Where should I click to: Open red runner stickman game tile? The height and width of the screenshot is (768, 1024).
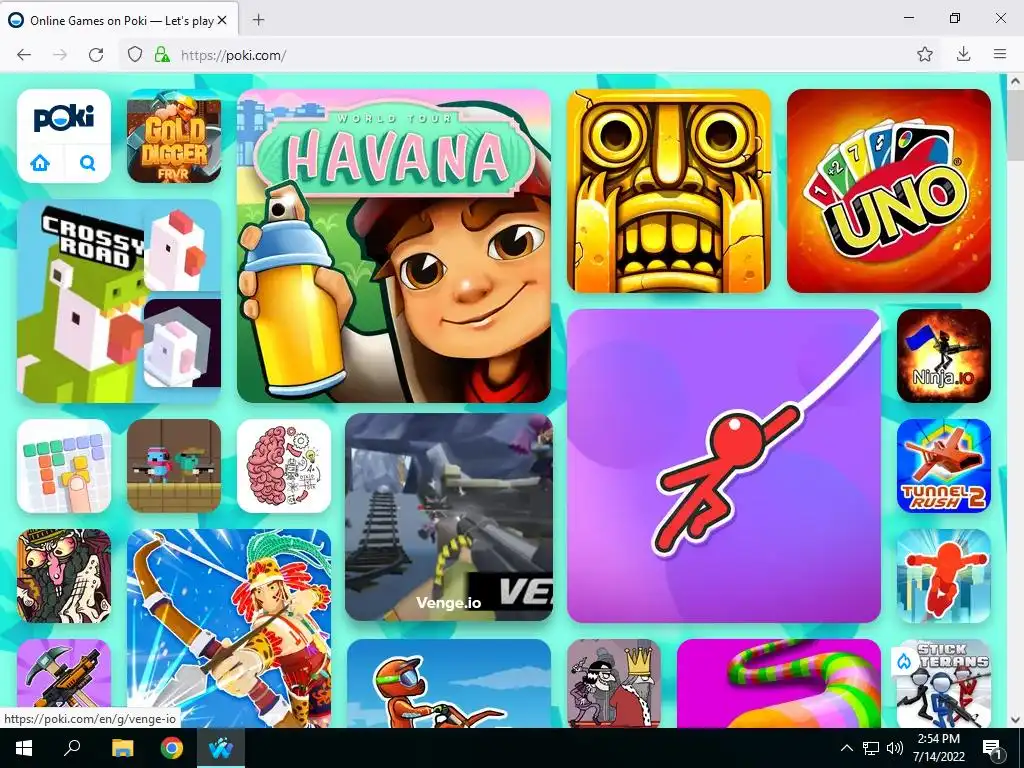(x=944, y=576)
